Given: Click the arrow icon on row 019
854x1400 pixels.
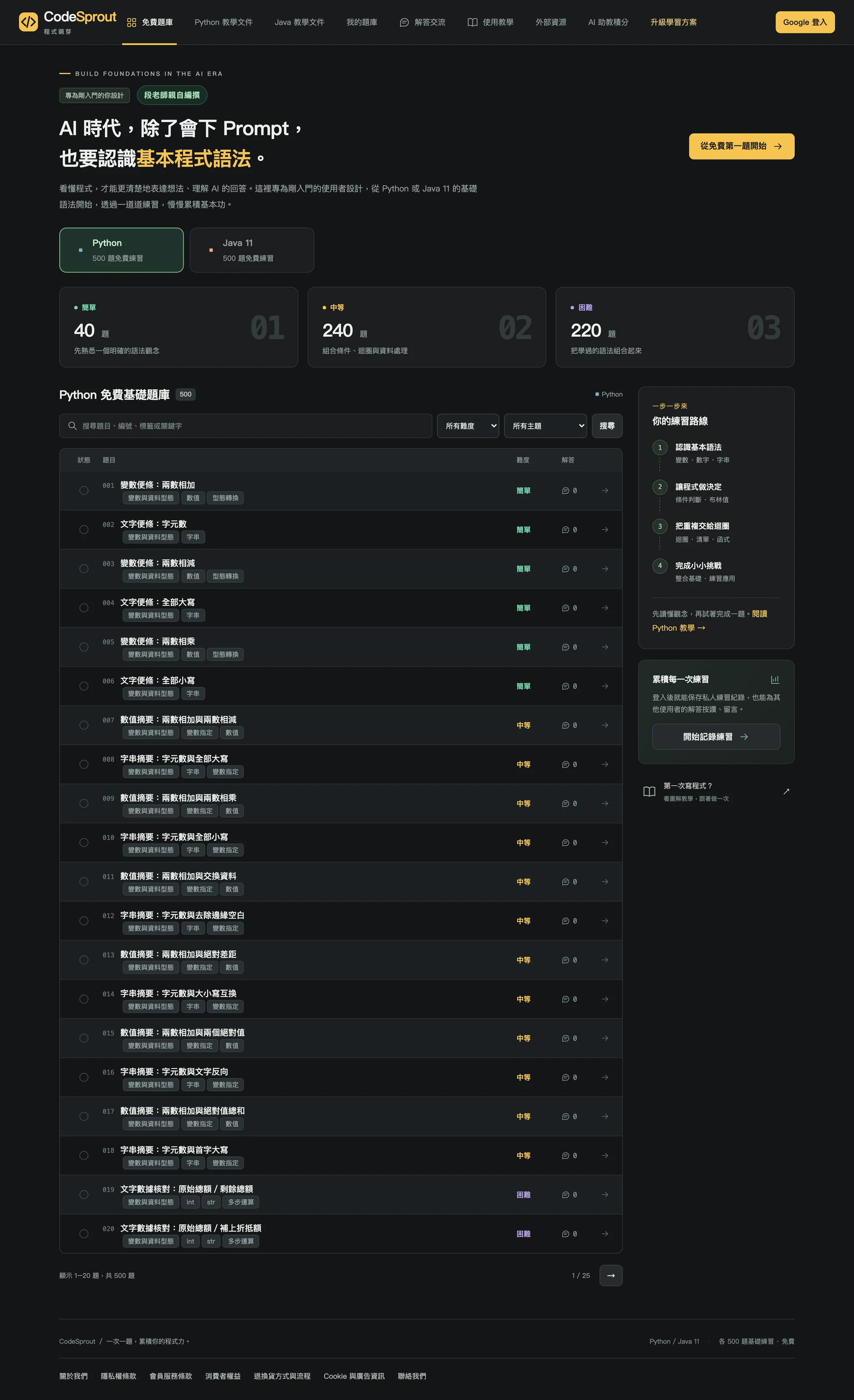Looking at the screenshot, I should point(605,1195).
